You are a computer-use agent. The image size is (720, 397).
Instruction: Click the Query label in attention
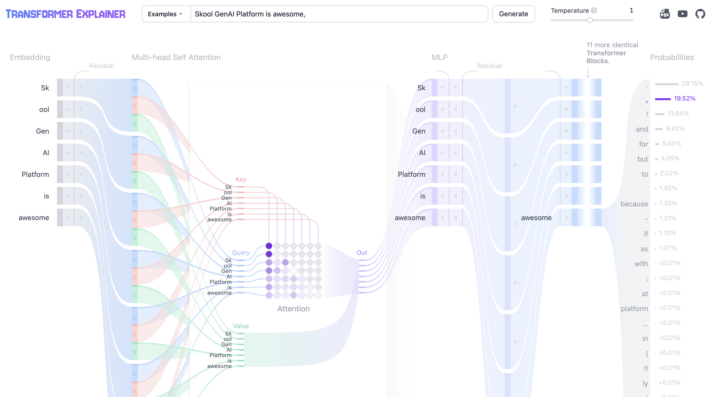[x=241, y=252]
